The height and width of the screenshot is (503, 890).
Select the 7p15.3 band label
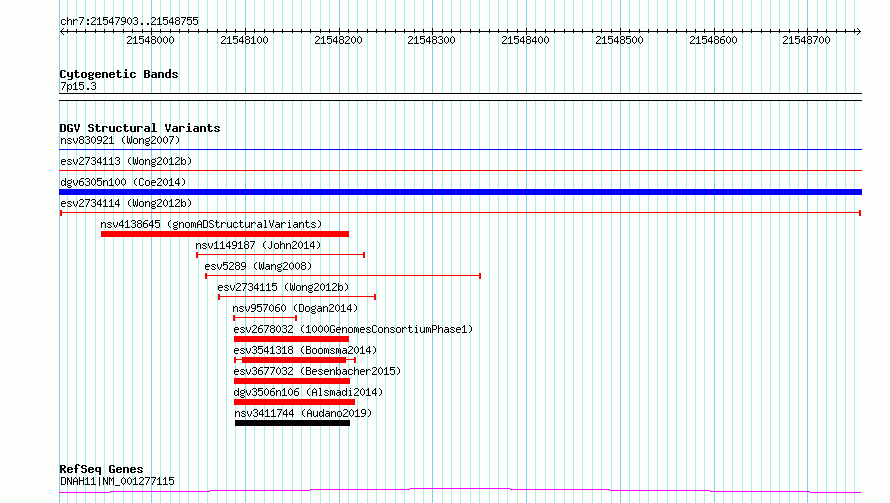pyautogui.click(x=78, y=86)
